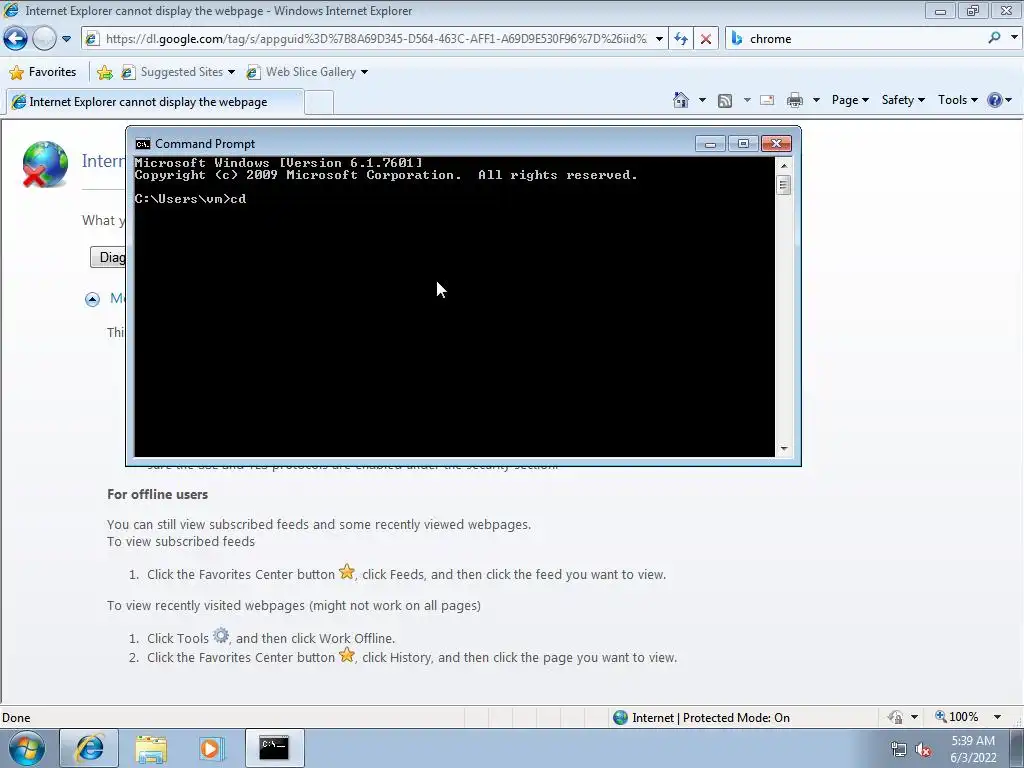Screen dimensions: 1024x768
Task: Click the Done status text
Action: 16,718
